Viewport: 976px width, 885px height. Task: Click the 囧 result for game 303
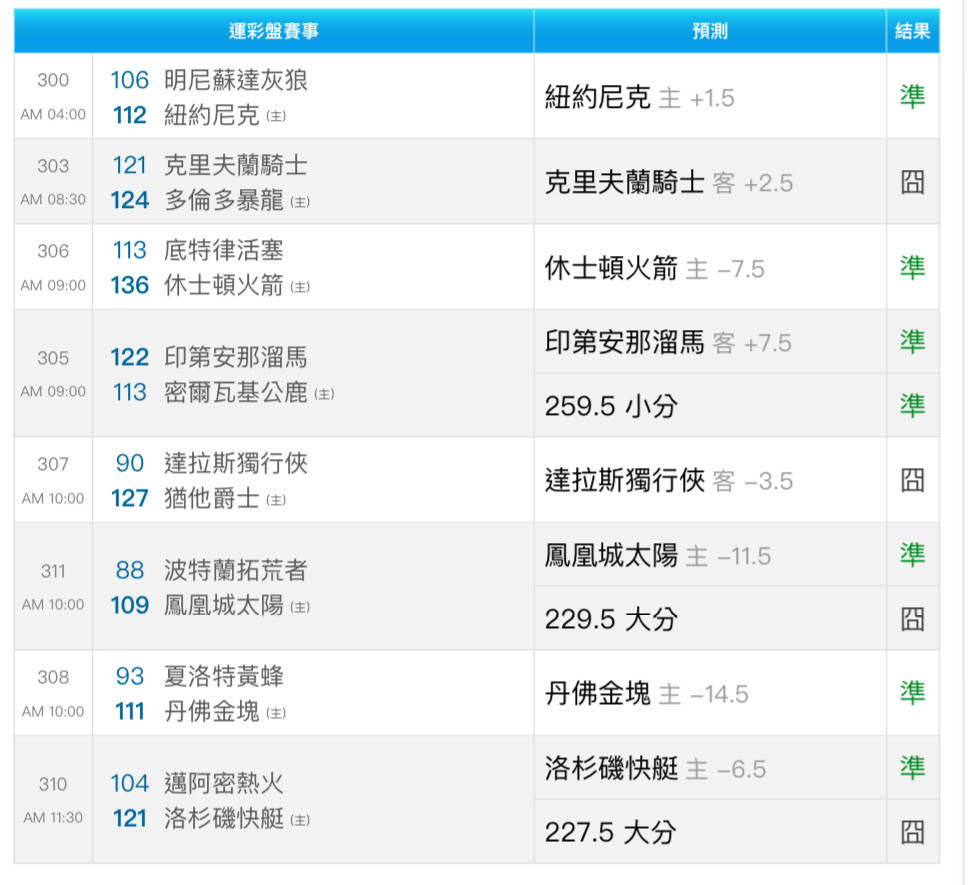click(x=913, y=182)
